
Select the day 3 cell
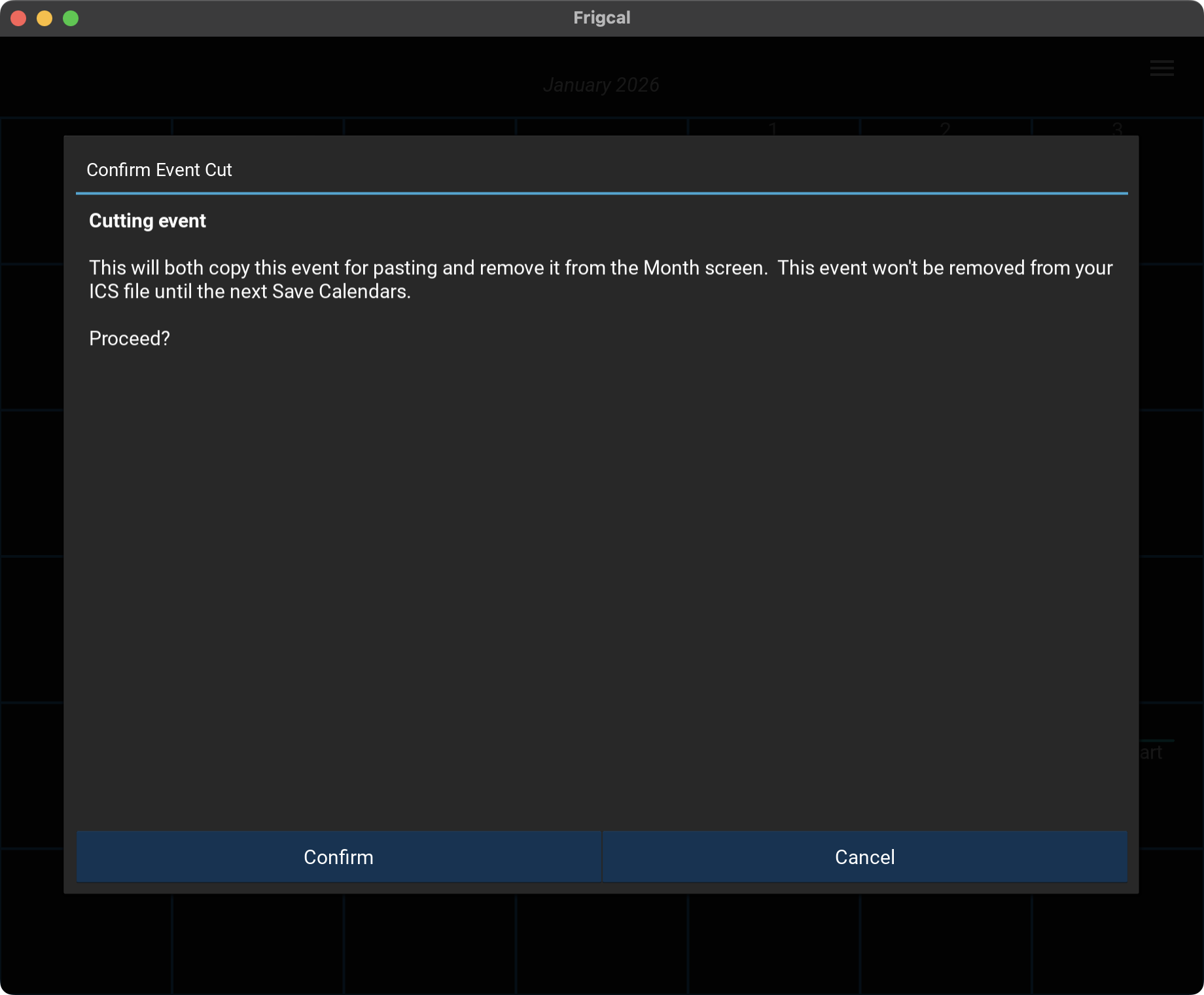(1117, 128)
